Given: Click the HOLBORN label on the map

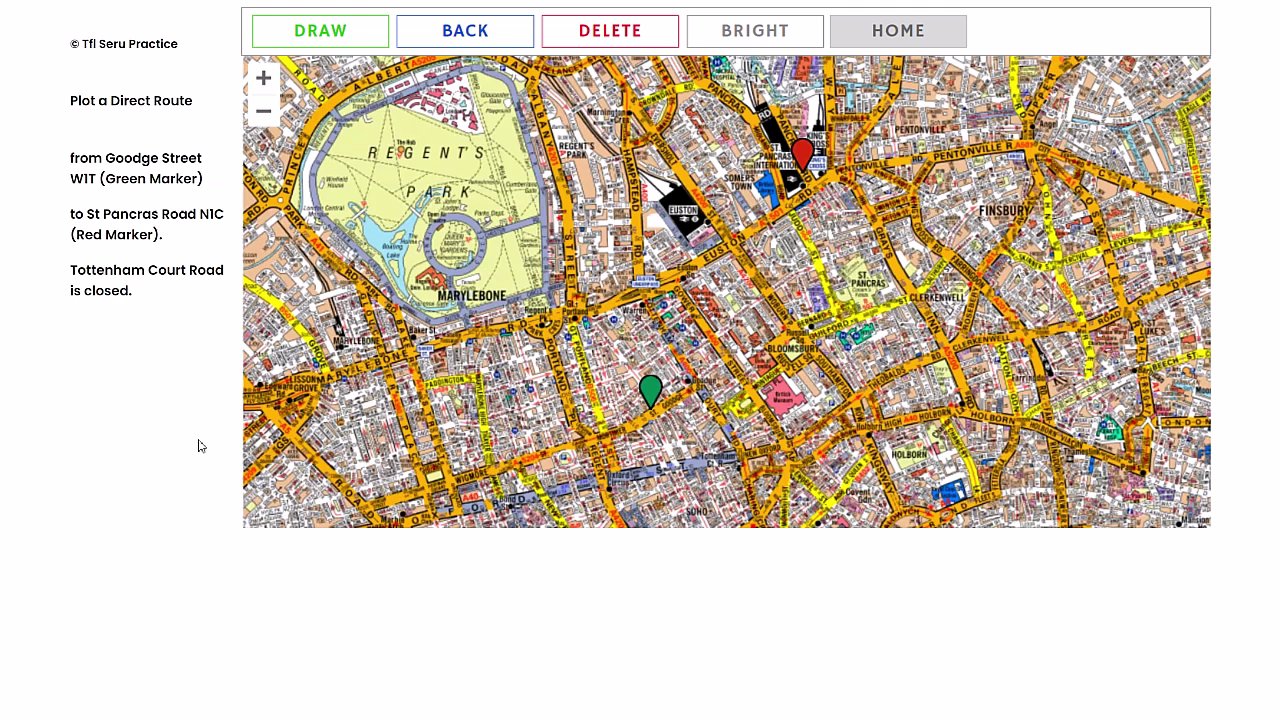Looking at the screenshot, I should tap(909, 455).
